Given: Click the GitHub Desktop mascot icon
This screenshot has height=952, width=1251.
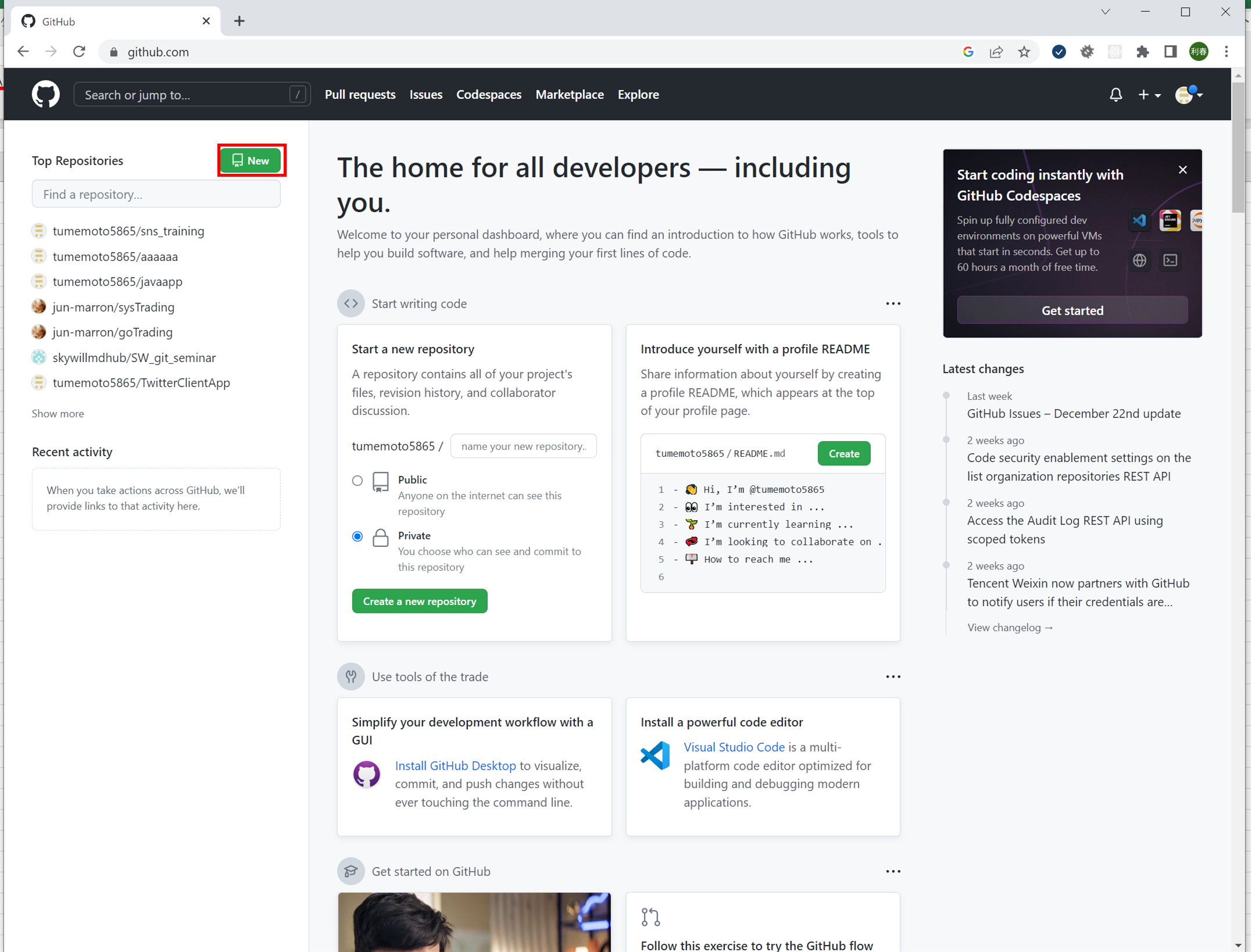Looking at the screenshot, I should 367,774.
